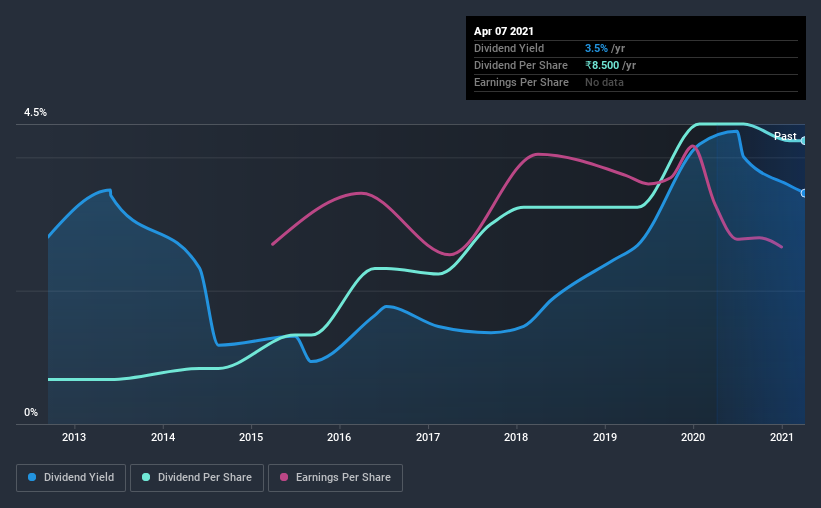Screen dimensions: 821x508
Task: Toggle the Dividend Per Share legend button
Action: 197,478
